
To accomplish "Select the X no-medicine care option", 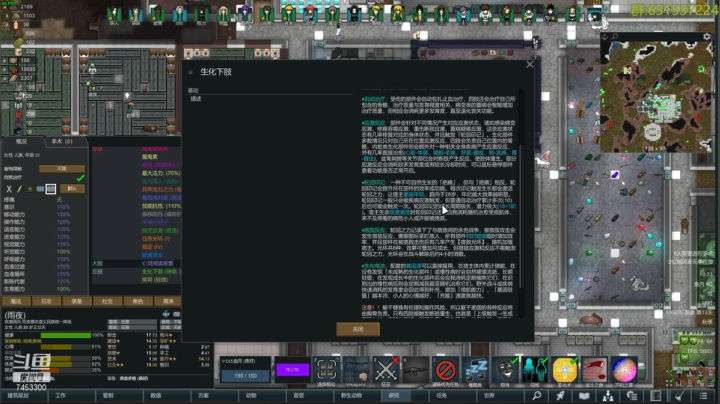I will pyautogui.click(x=9, y=189).
